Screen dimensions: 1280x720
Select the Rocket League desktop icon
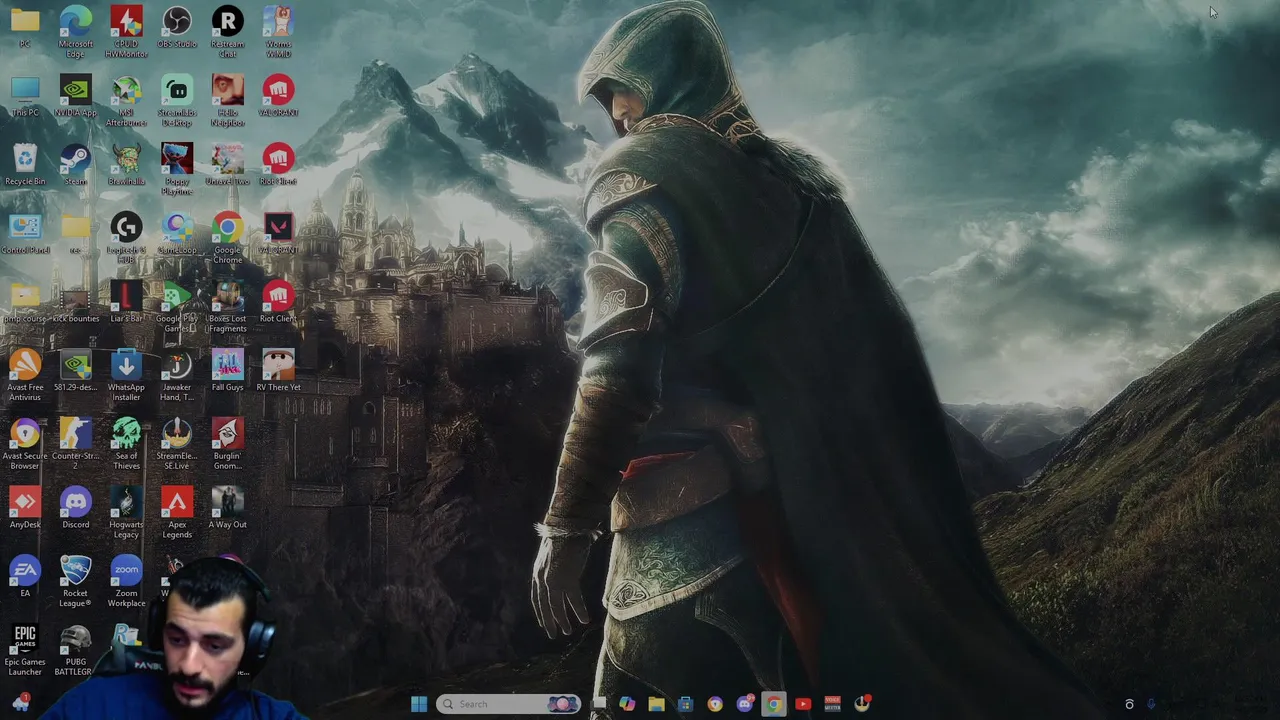[x=75, y=582]
